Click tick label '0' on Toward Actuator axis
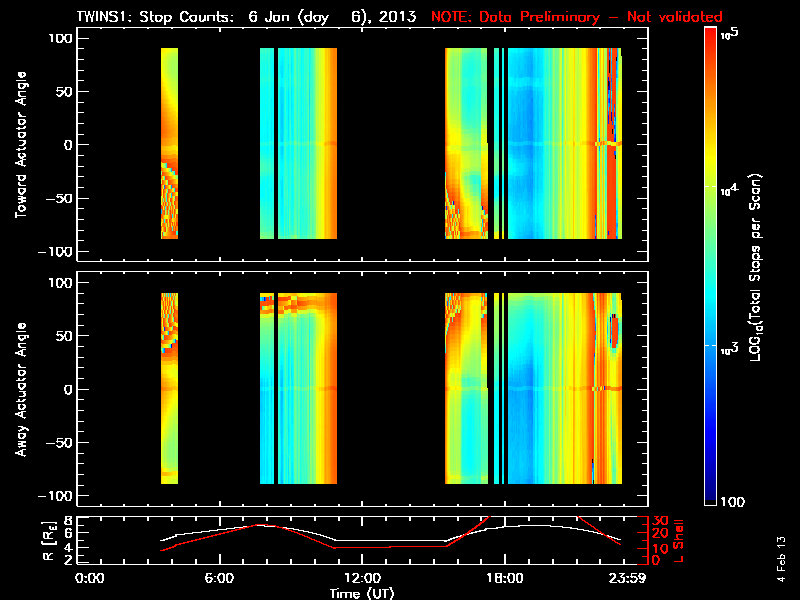The height and width of the screenshot is (600, 800). click(69, 145)
